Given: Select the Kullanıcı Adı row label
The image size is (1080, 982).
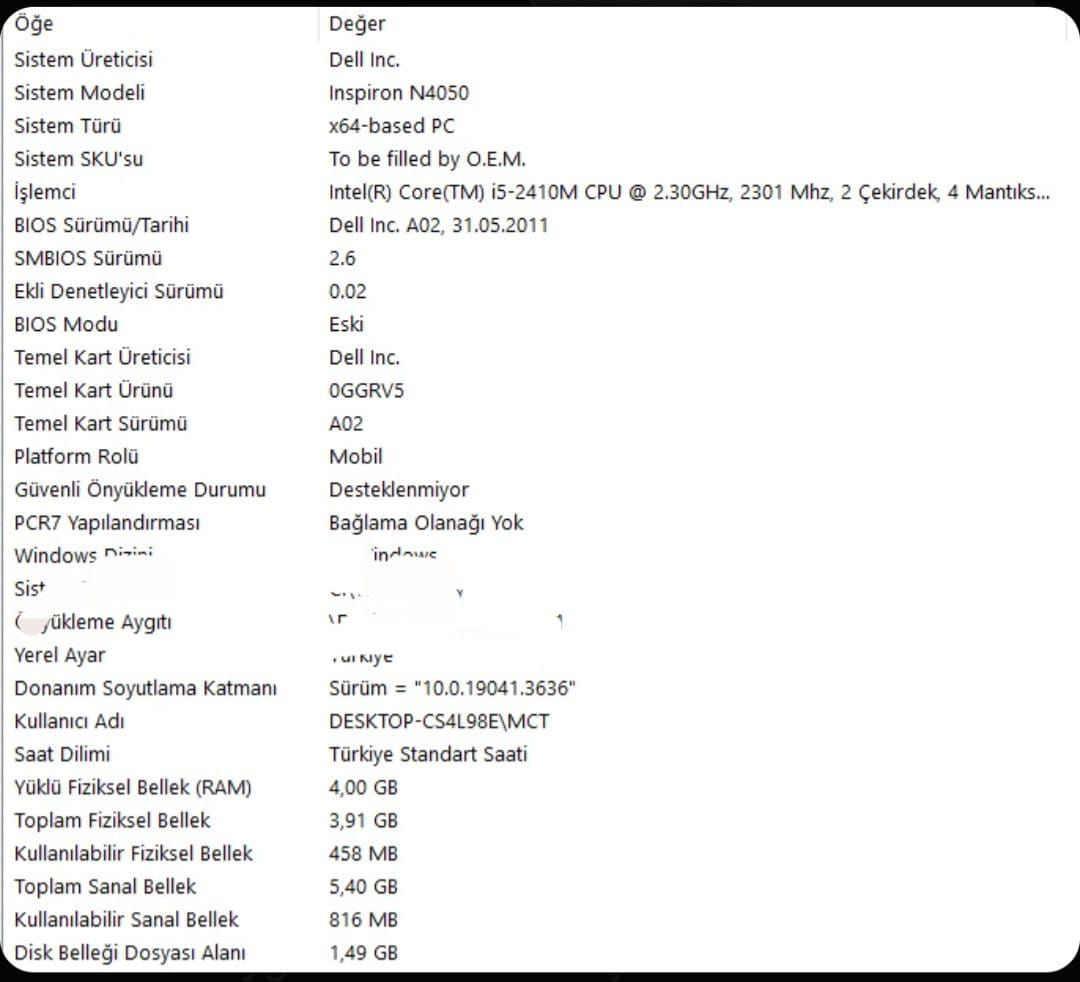Looking at the screenshot, I should 70,721.
